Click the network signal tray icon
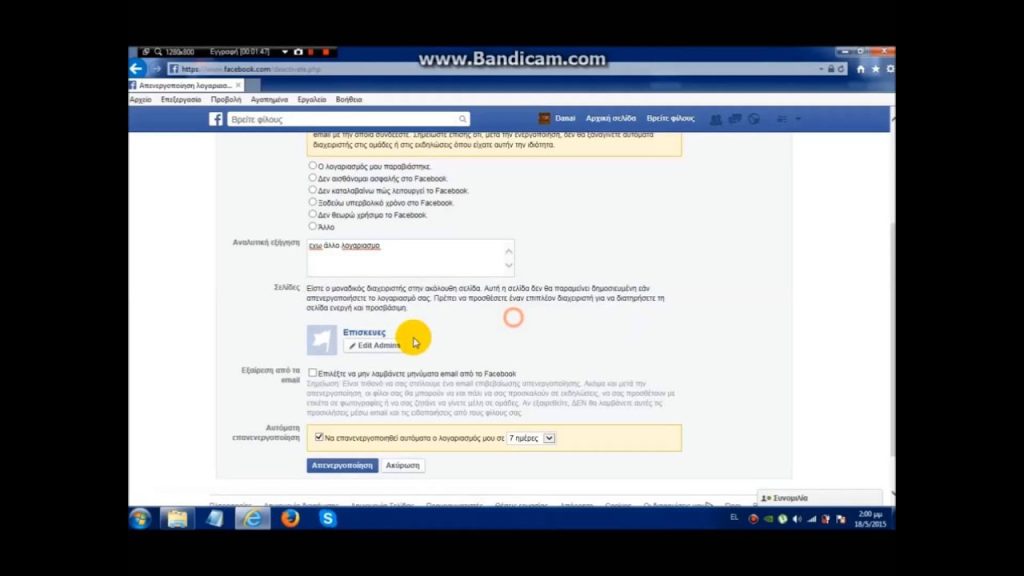Image resolution: width=1024 pixels, height=576 pixels. point(811,519)
